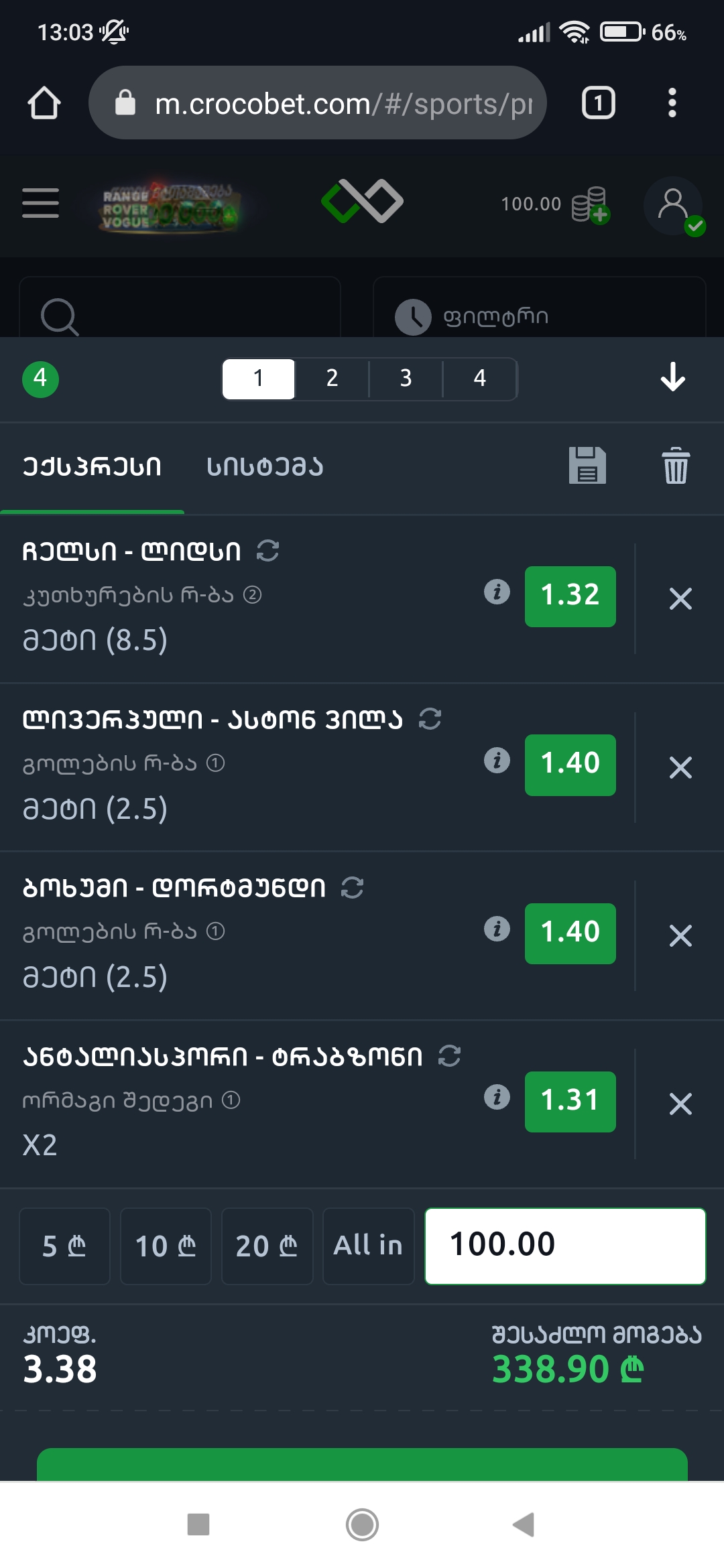Save the betslip with the floppy disk icon
The width and height of the screenshot is (724, 1568).
point(587,466)
